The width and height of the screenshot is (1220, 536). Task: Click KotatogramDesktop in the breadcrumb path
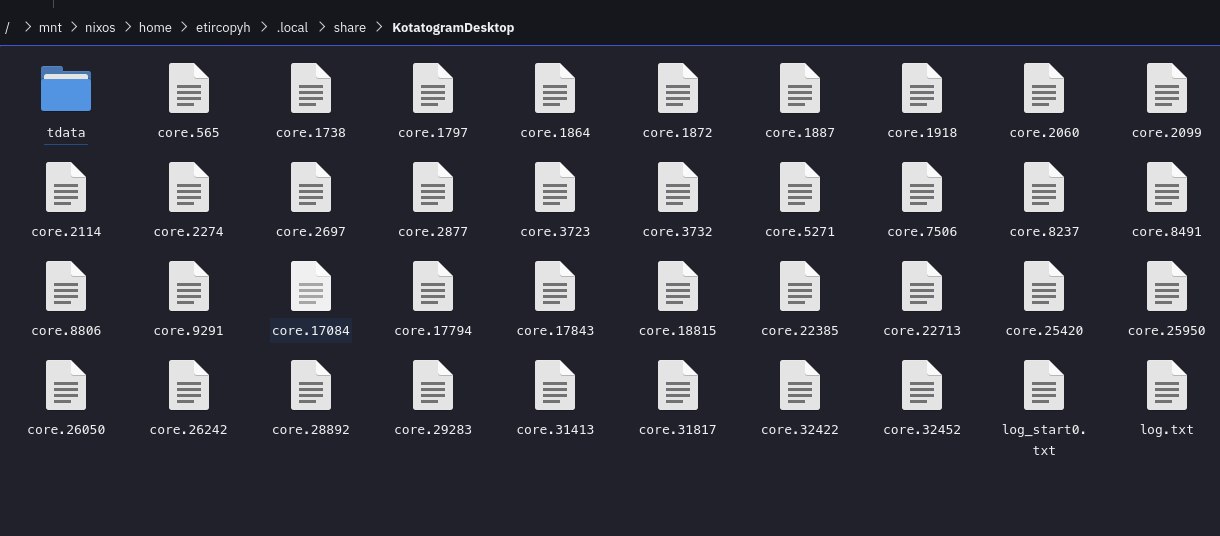coord(453,28)
